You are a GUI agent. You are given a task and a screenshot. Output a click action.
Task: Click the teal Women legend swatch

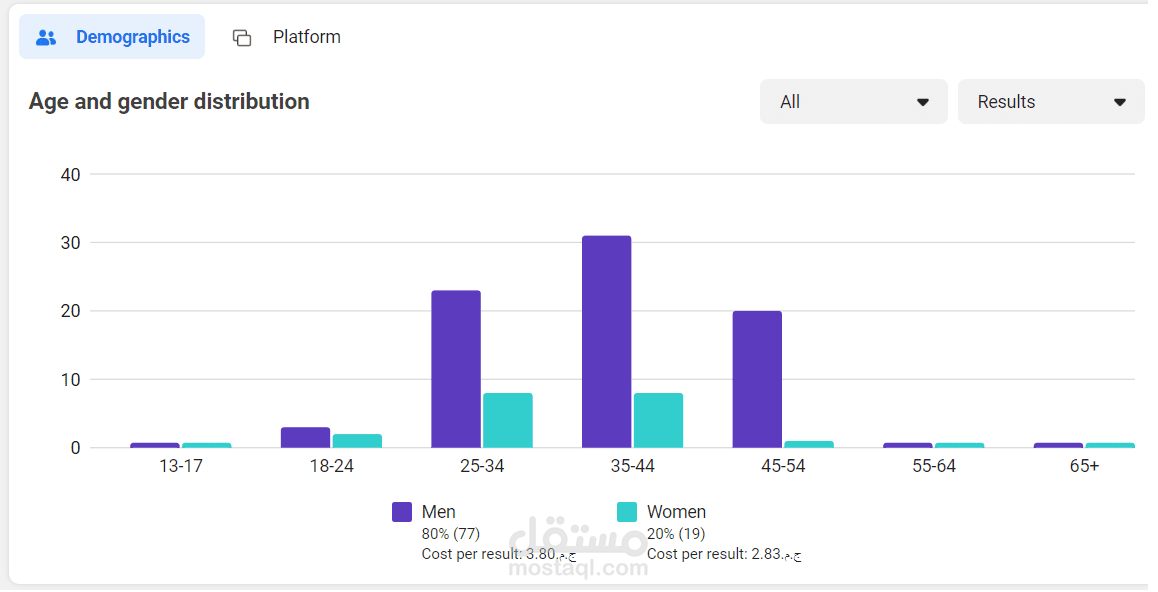click(627, 512)
